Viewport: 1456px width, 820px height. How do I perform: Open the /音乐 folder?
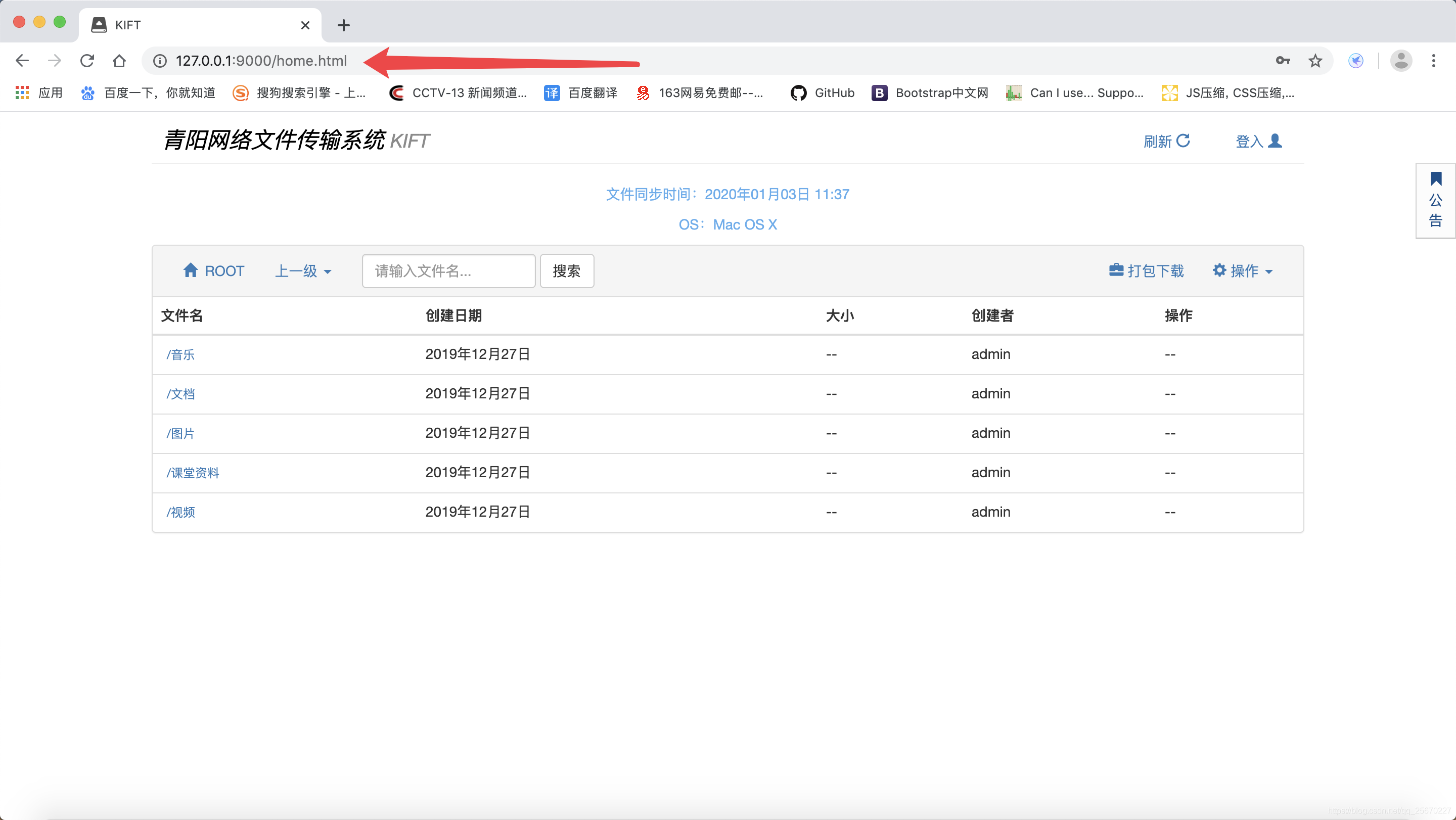click(x=180, y=354)
